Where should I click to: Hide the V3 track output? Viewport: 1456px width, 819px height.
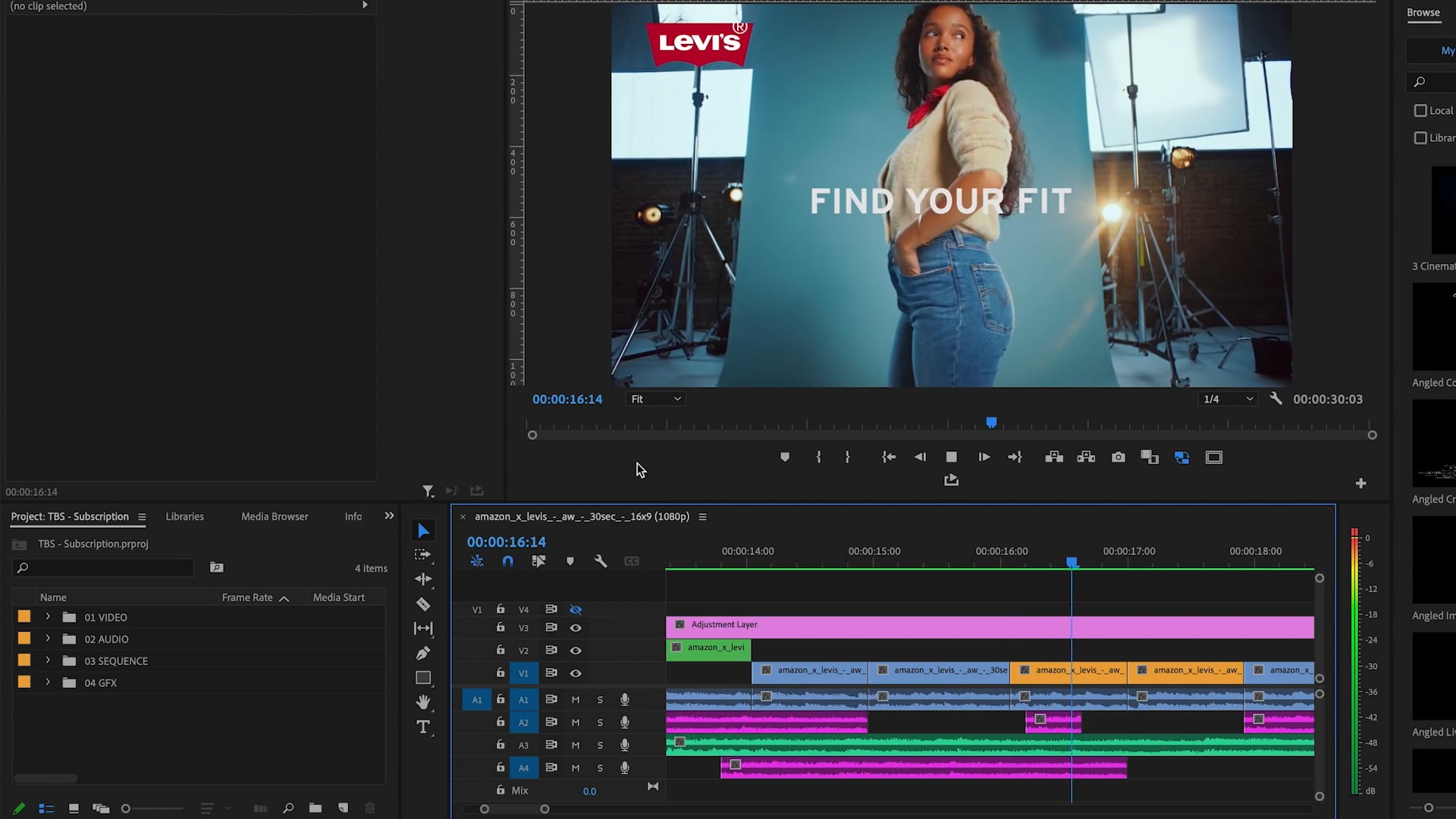click(x=576, y=628)
